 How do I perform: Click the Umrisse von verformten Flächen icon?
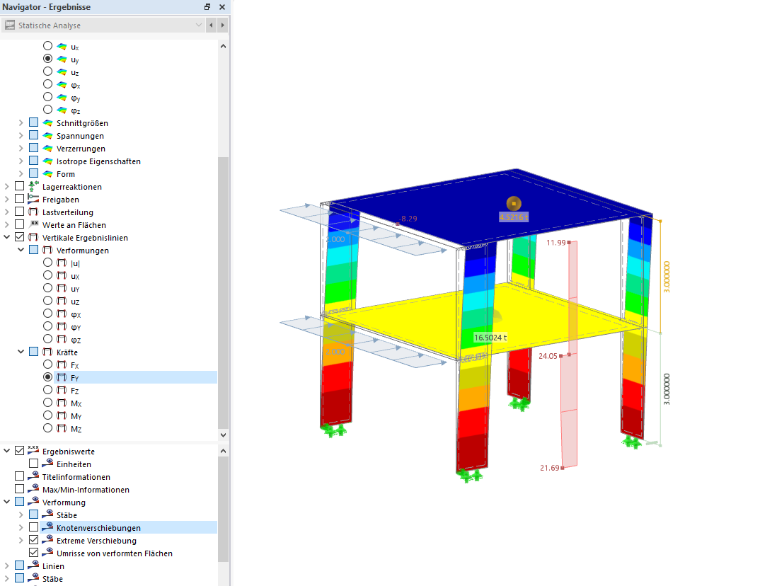coord(48,553)
